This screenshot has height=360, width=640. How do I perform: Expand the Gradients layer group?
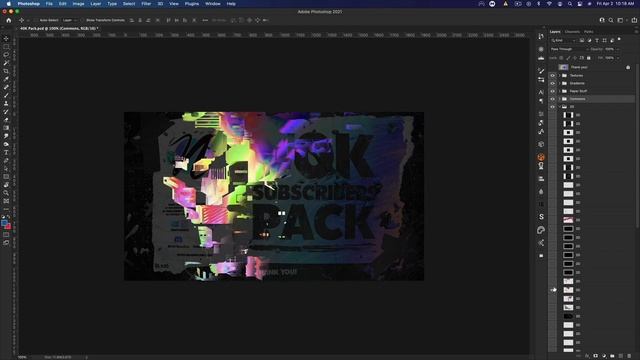coord(560,83)
